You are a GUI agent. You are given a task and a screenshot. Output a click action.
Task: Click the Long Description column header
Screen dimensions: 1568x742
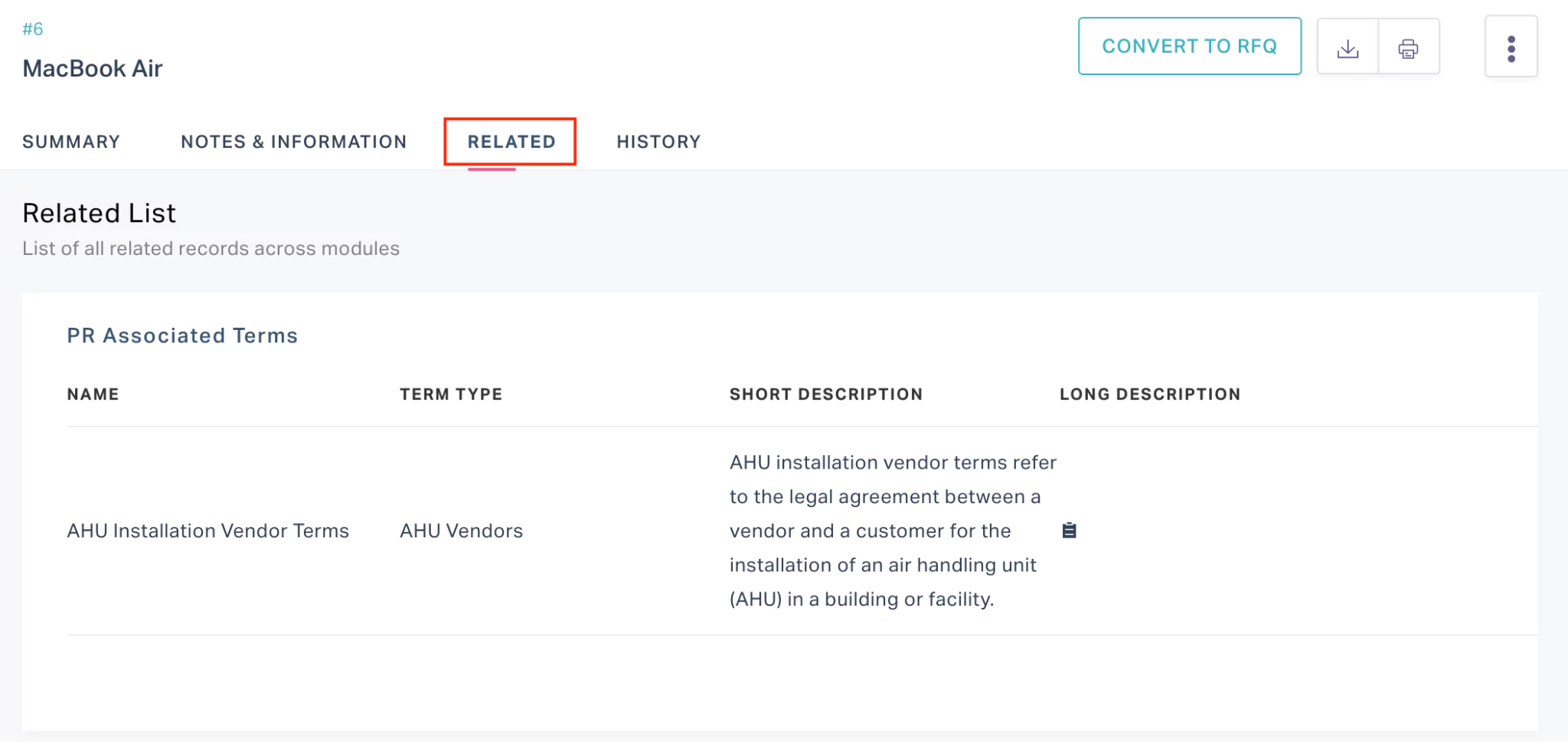(1150, 394)
